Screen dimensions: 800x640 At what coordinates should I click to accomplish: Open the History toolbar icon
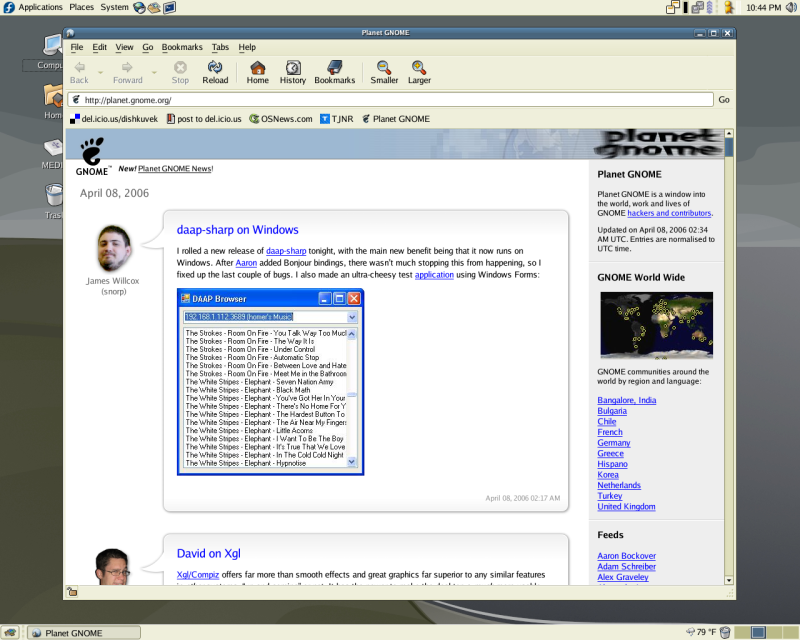293,67
